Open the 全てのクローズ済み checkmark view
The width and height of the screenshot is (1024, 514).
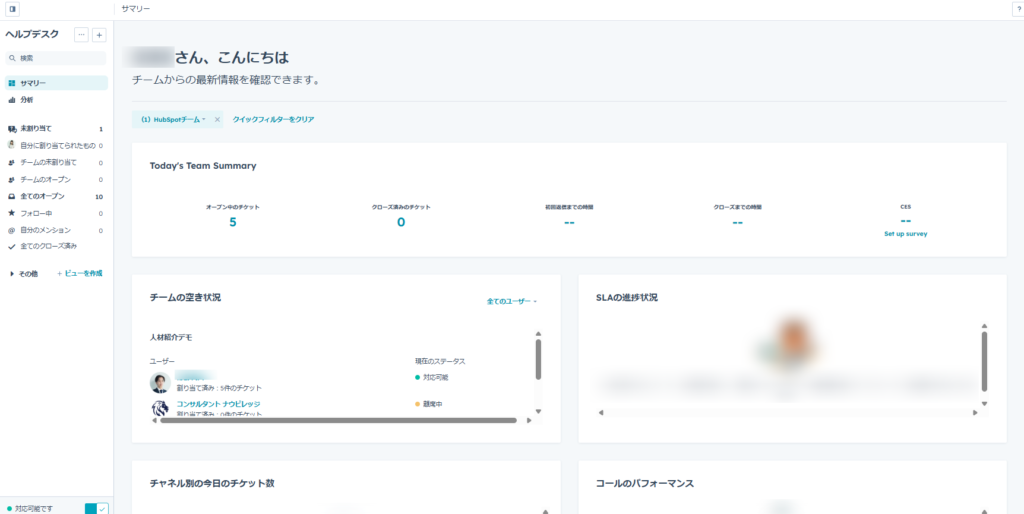click(x=56, y=246)
